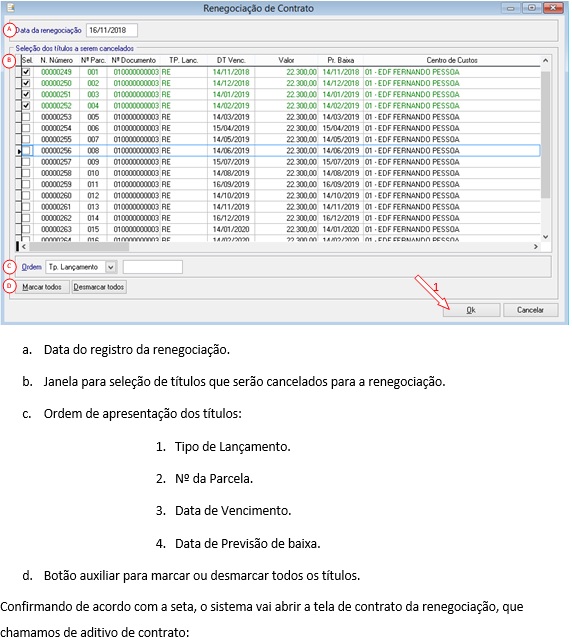Screen dimensions: 572x643
Task: Click the Centro de Custos column header
Action: pyautogui.click(x=452, y=60)
